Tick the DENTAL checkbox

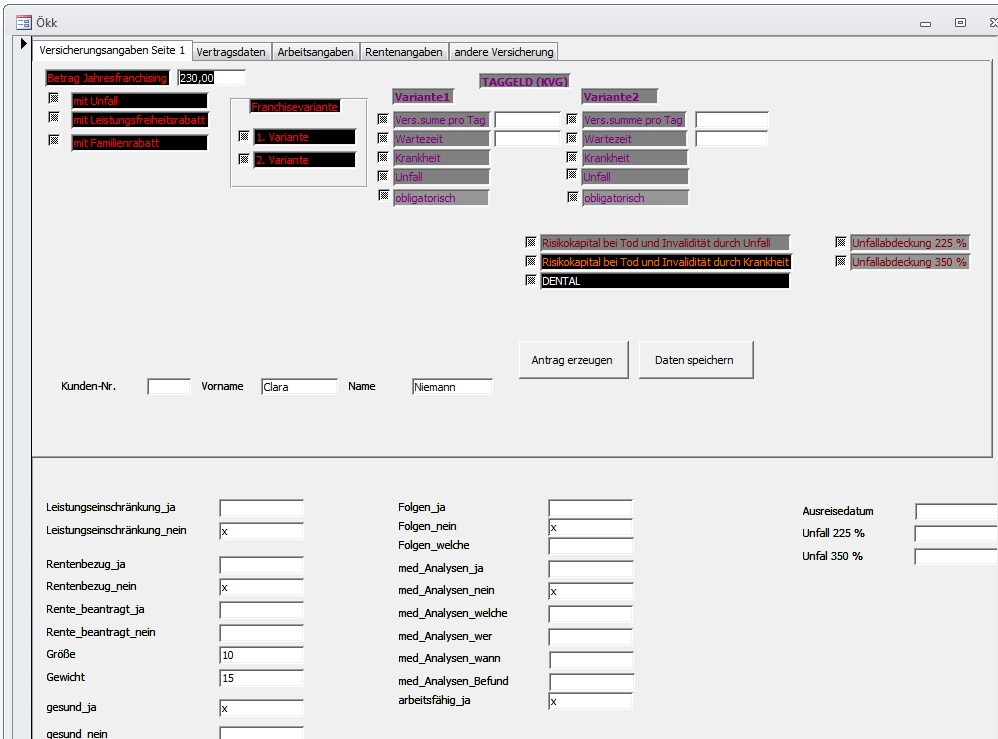[530, 281]
